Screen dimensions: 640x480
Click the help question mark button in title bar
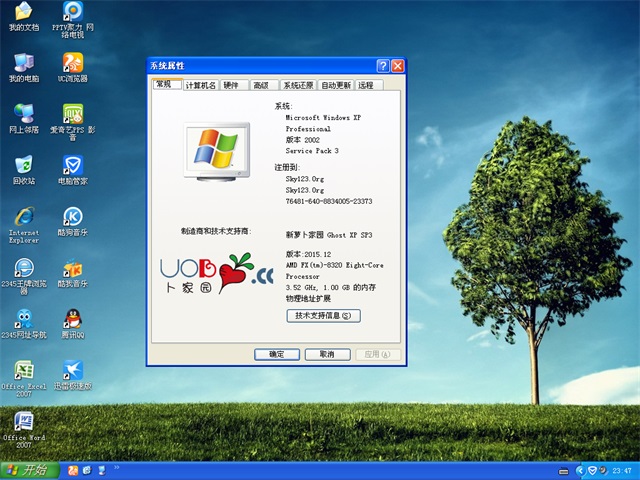pyautogui.click(x=383, y=65)
